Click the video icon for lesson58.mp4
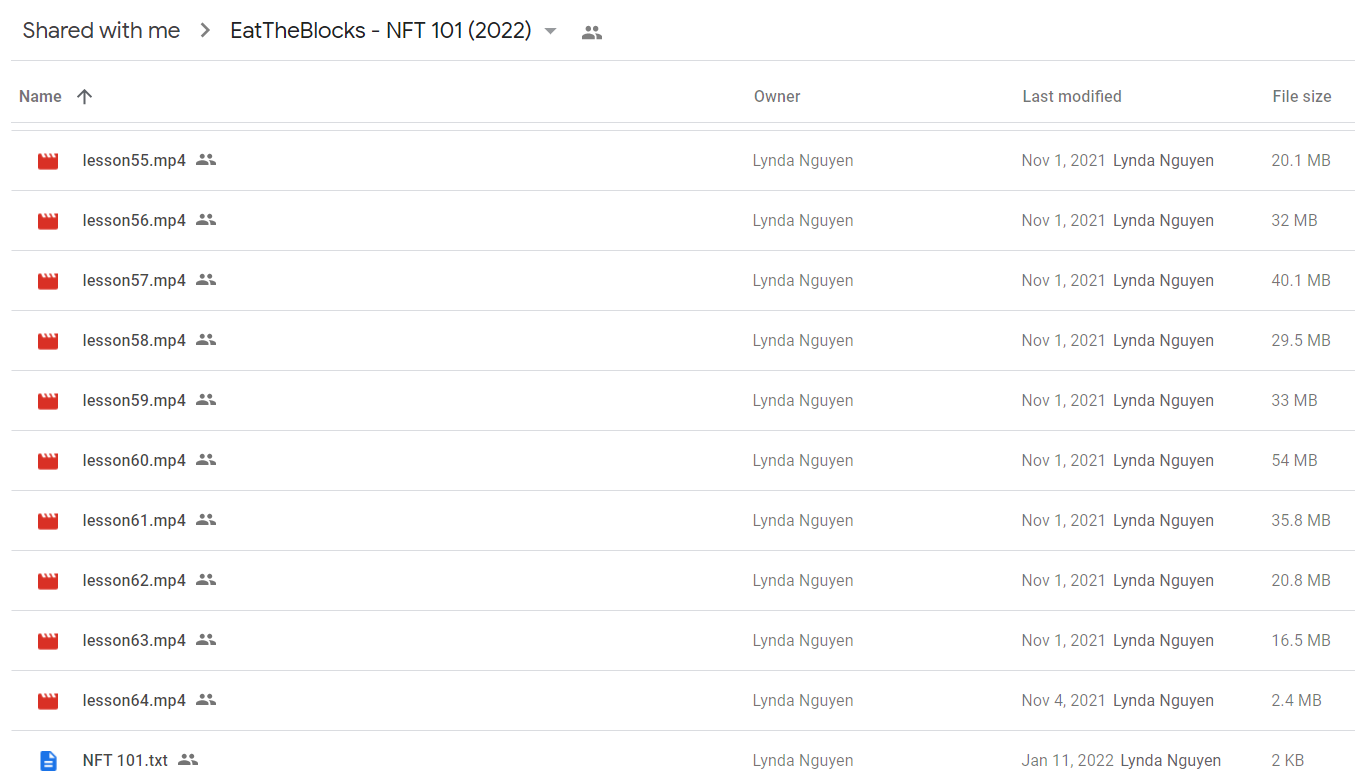This screenshot has width=1355, height=783. (x=48, y=341)
